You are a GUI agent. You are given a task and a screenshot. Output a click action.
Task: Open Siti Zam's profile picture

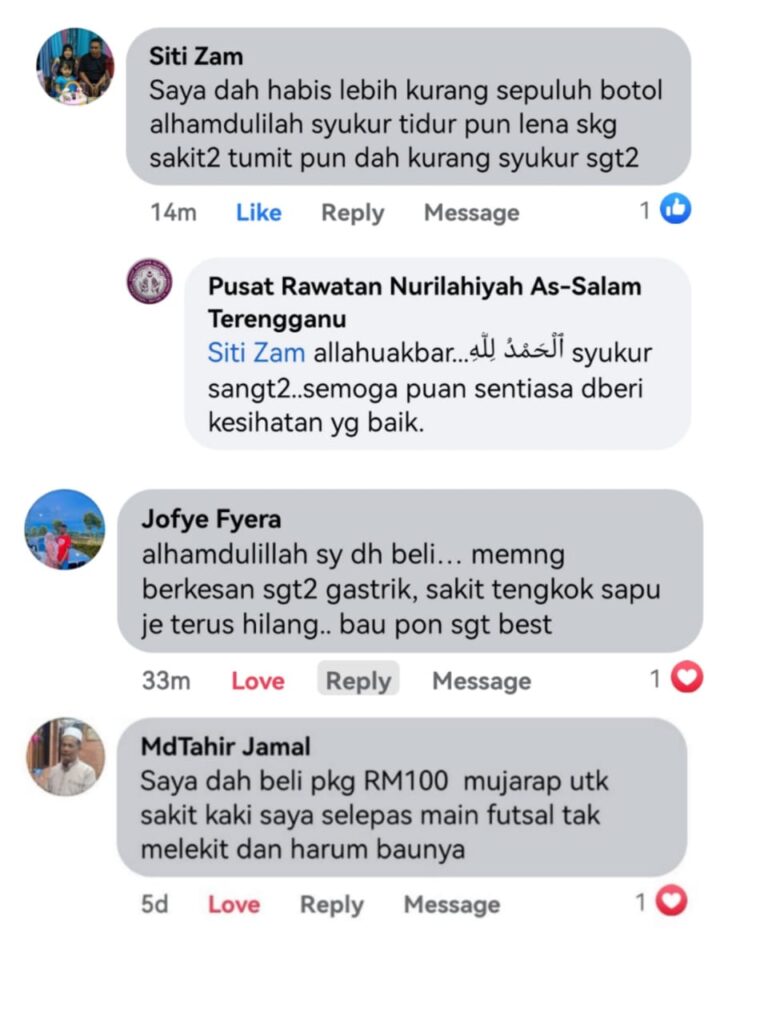[75, 67]
